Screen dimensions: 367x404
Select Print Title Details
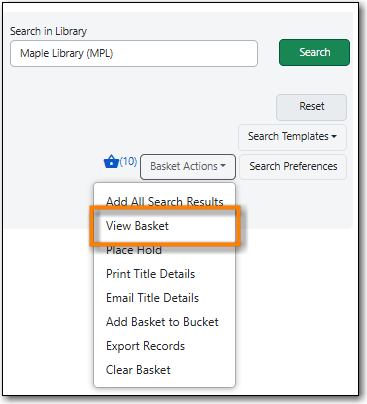pos(164,274)
